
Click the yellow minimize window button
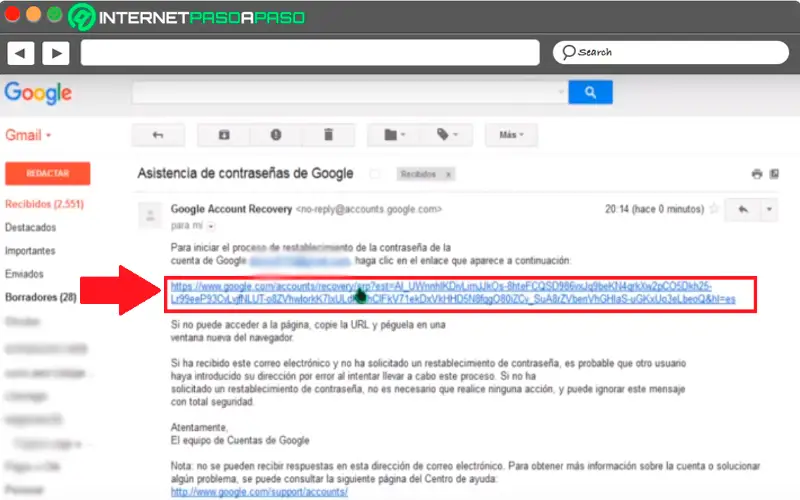pos(34,14)
